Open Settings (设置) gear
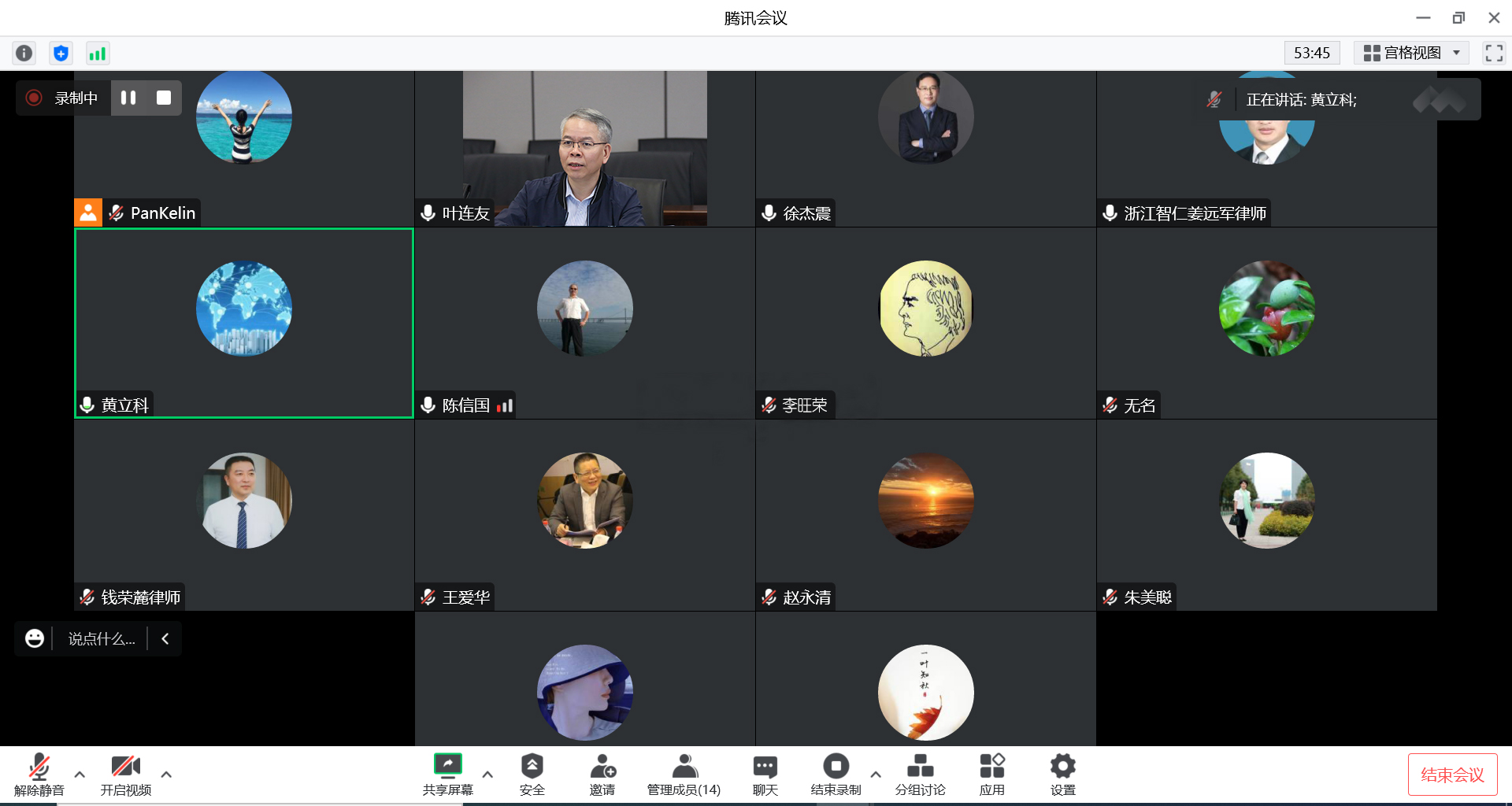Screen dimensions: 1512x806 coord(1062,774)
